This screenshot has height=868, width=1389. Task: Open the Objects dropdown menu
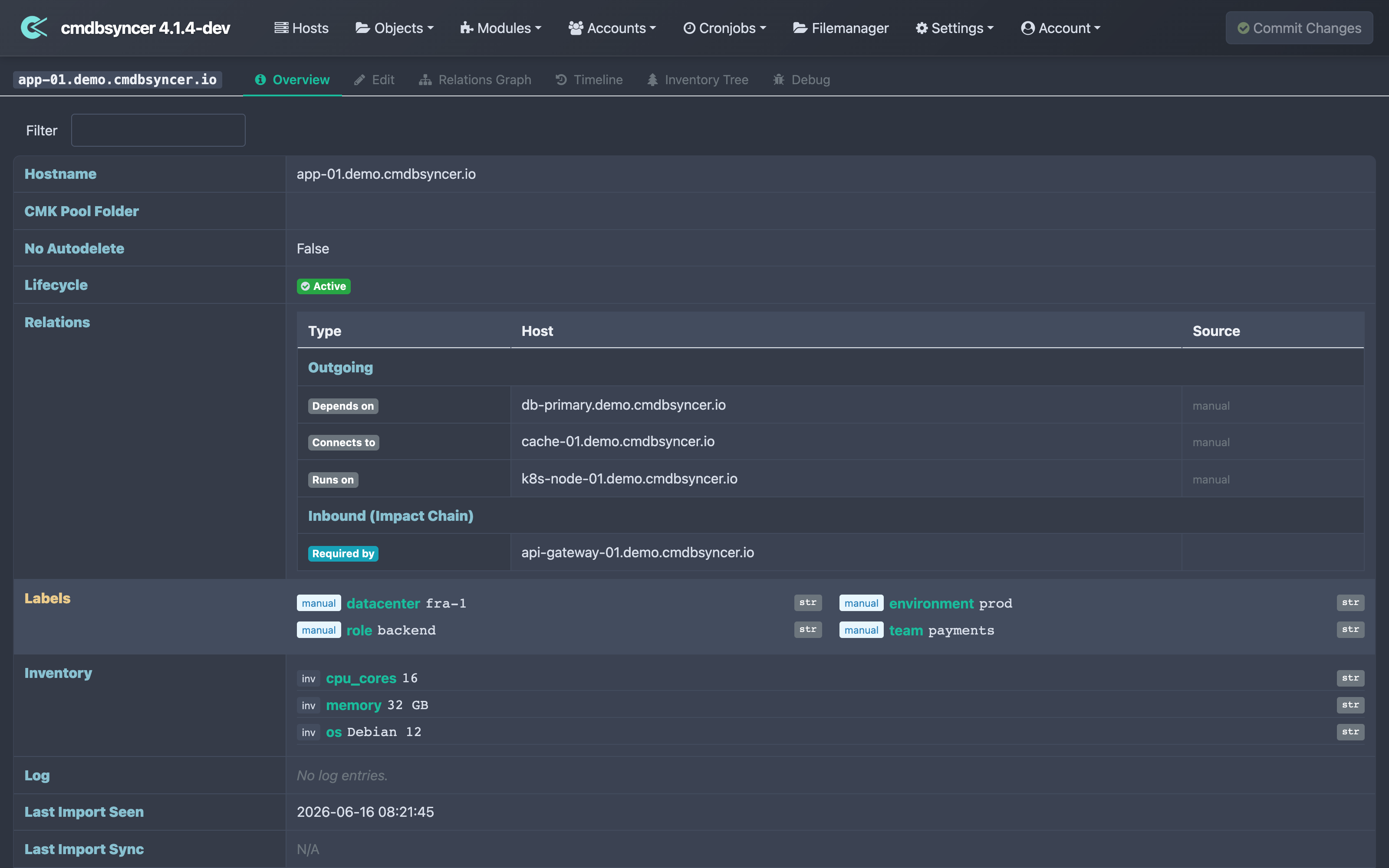click(394, 27)
